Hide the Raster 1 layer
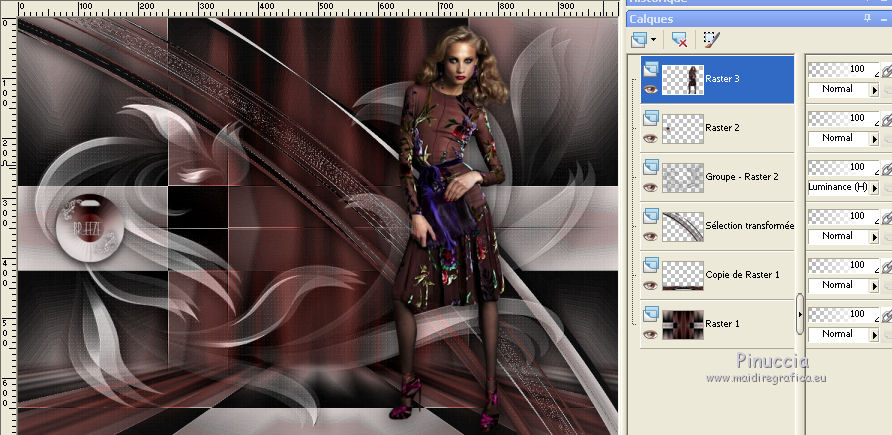 click(650, 334)
